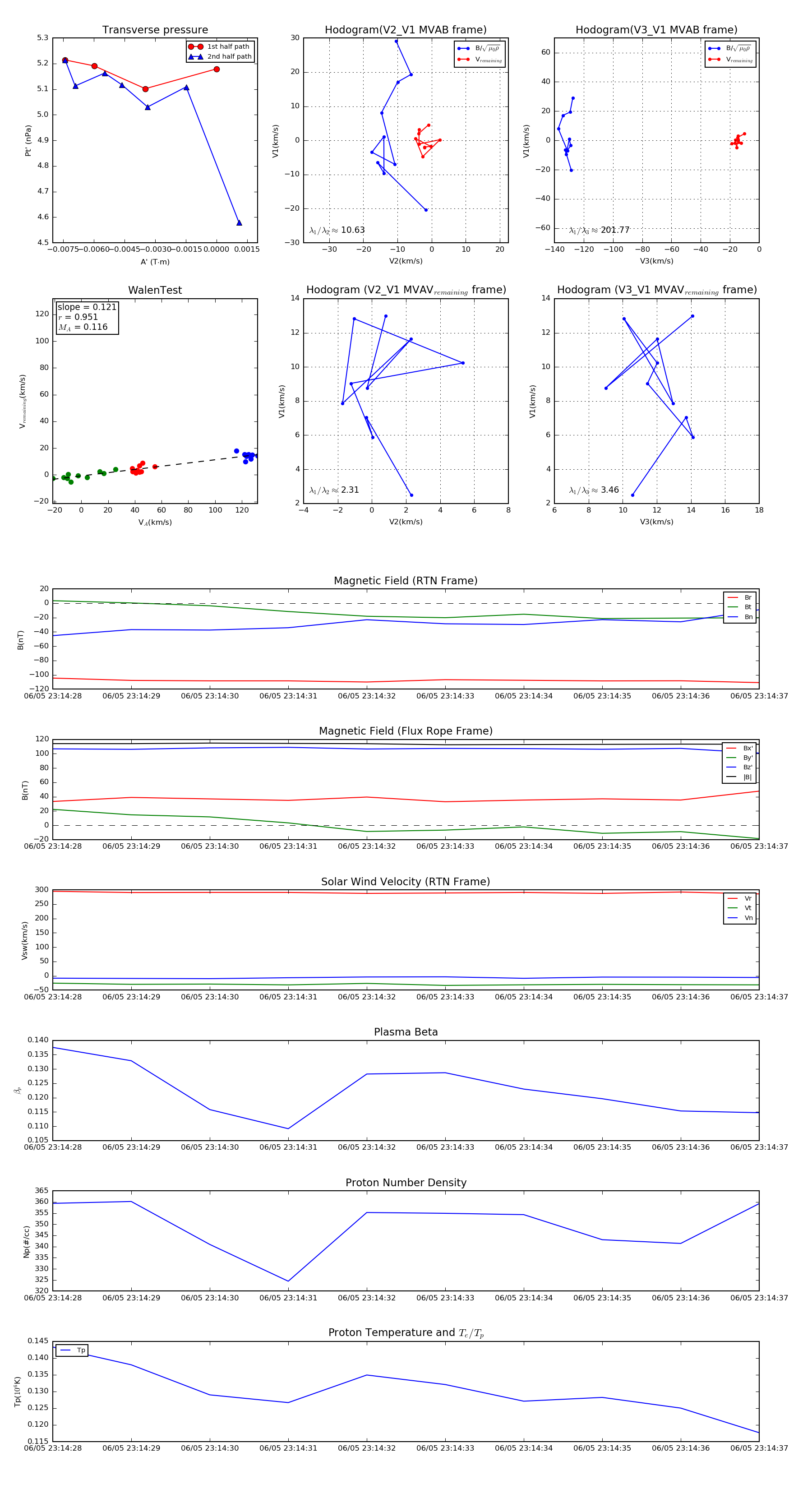Viewport: 812px width, 1489px height.
Task: Select the "|B|" legend entry
Action: click(739, 777)
